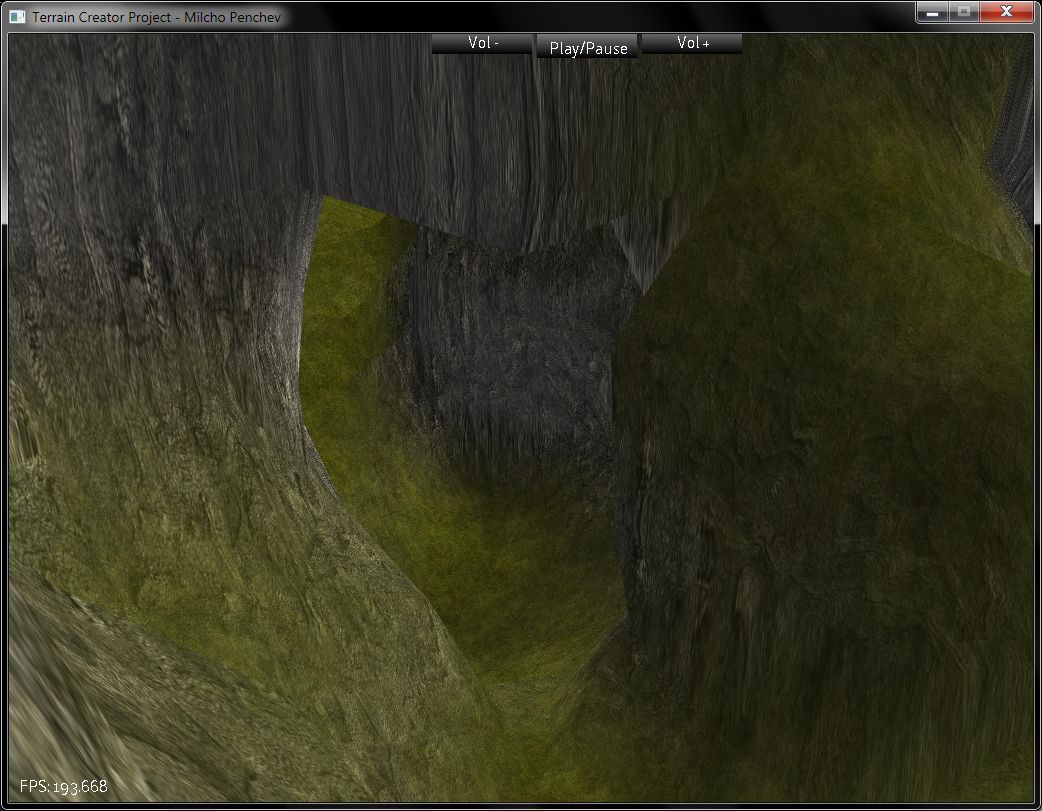Click the window title 'Terrain Creator Project - Milcho Penchev'

(x=156, y=17)
